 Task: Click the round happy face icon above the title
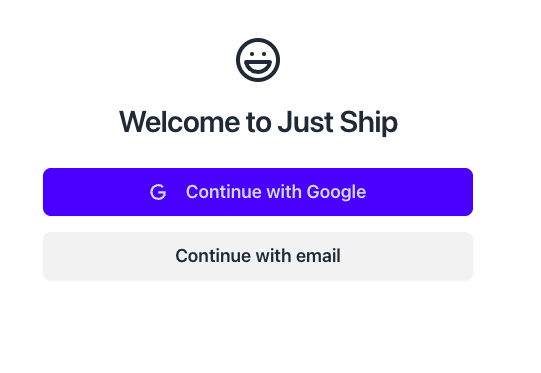coord(258,60)
